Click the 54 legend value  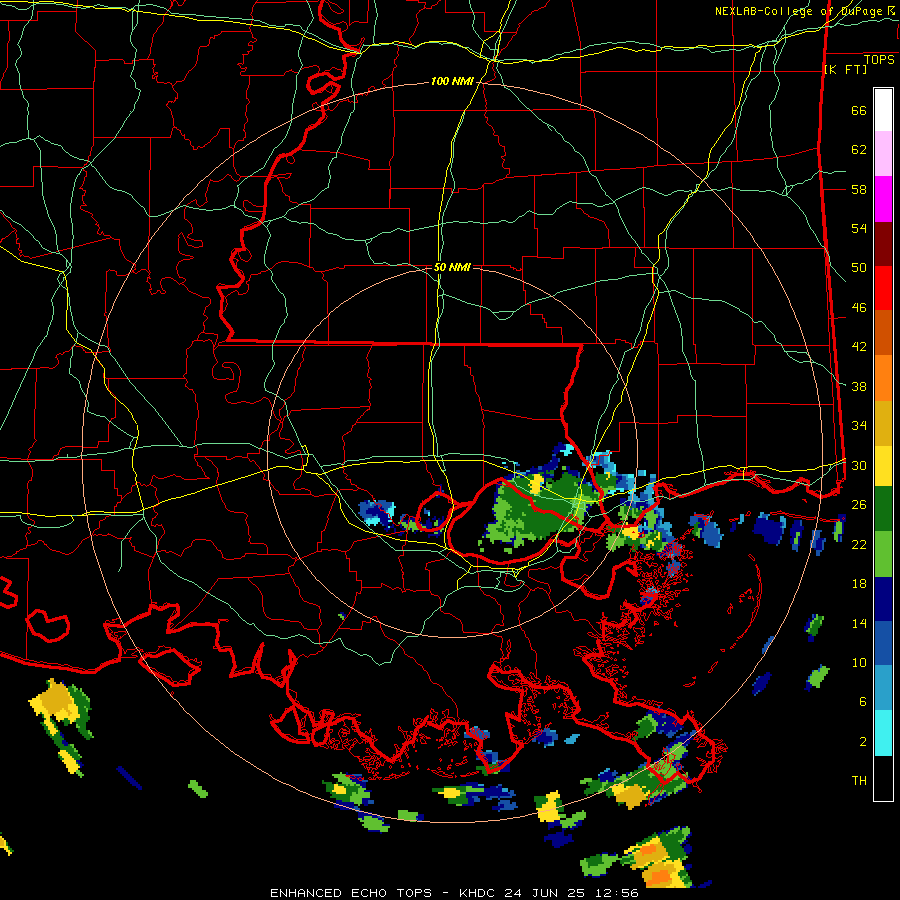[x=859, y=228]
